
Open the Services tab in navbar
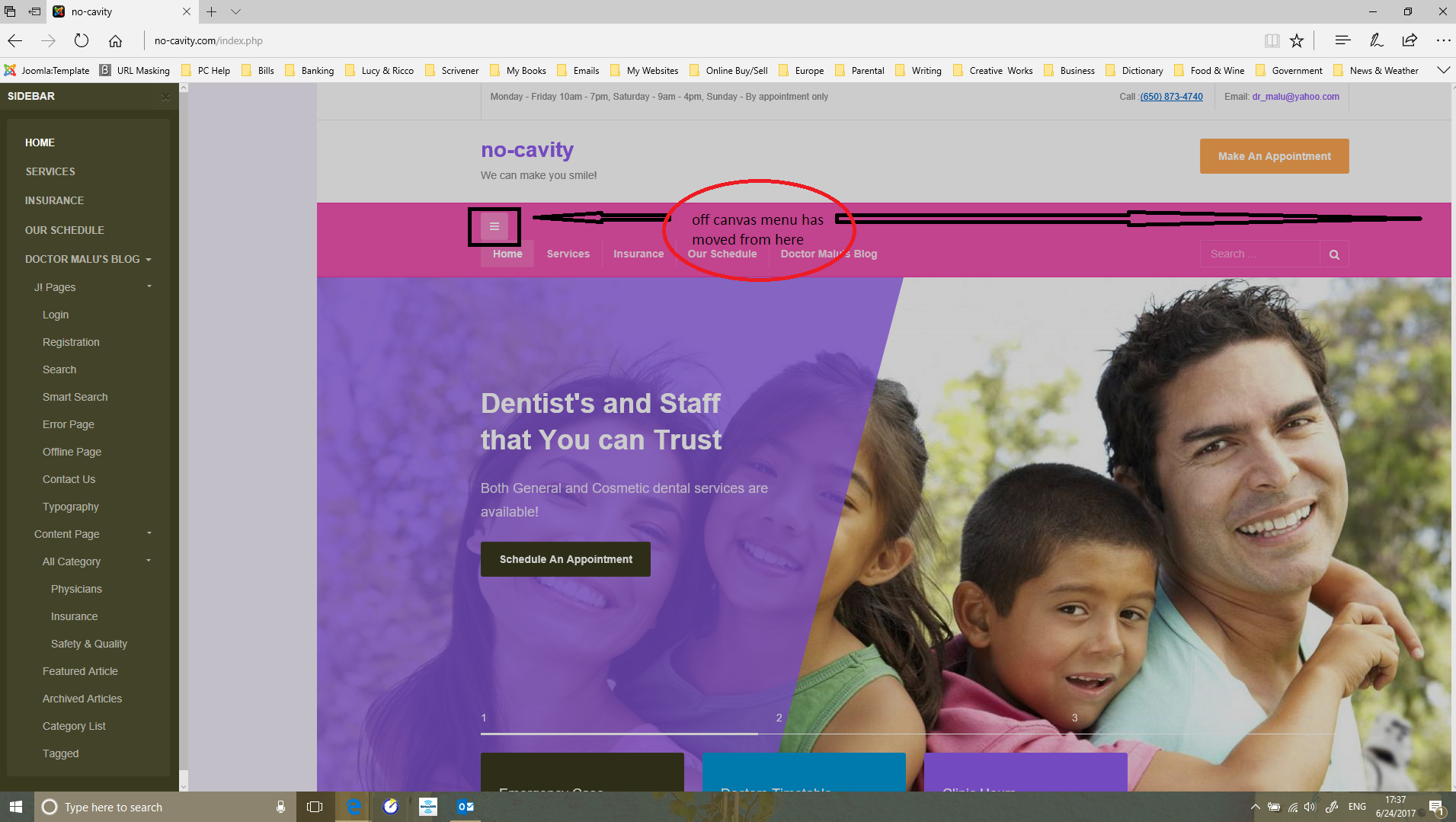tap(568, 254)
